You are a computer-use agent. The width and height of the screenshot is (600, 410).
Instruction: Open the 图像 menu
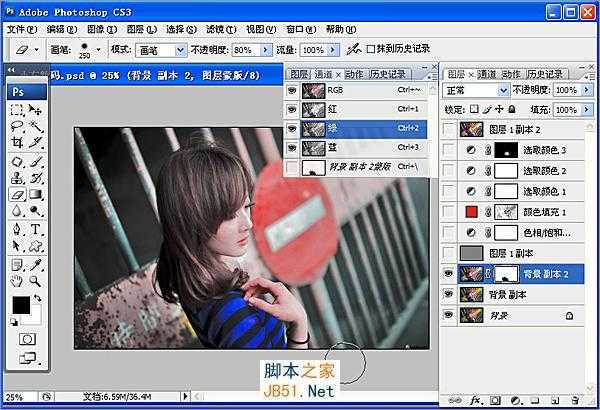pyautogui.click(x=102, y=29)
